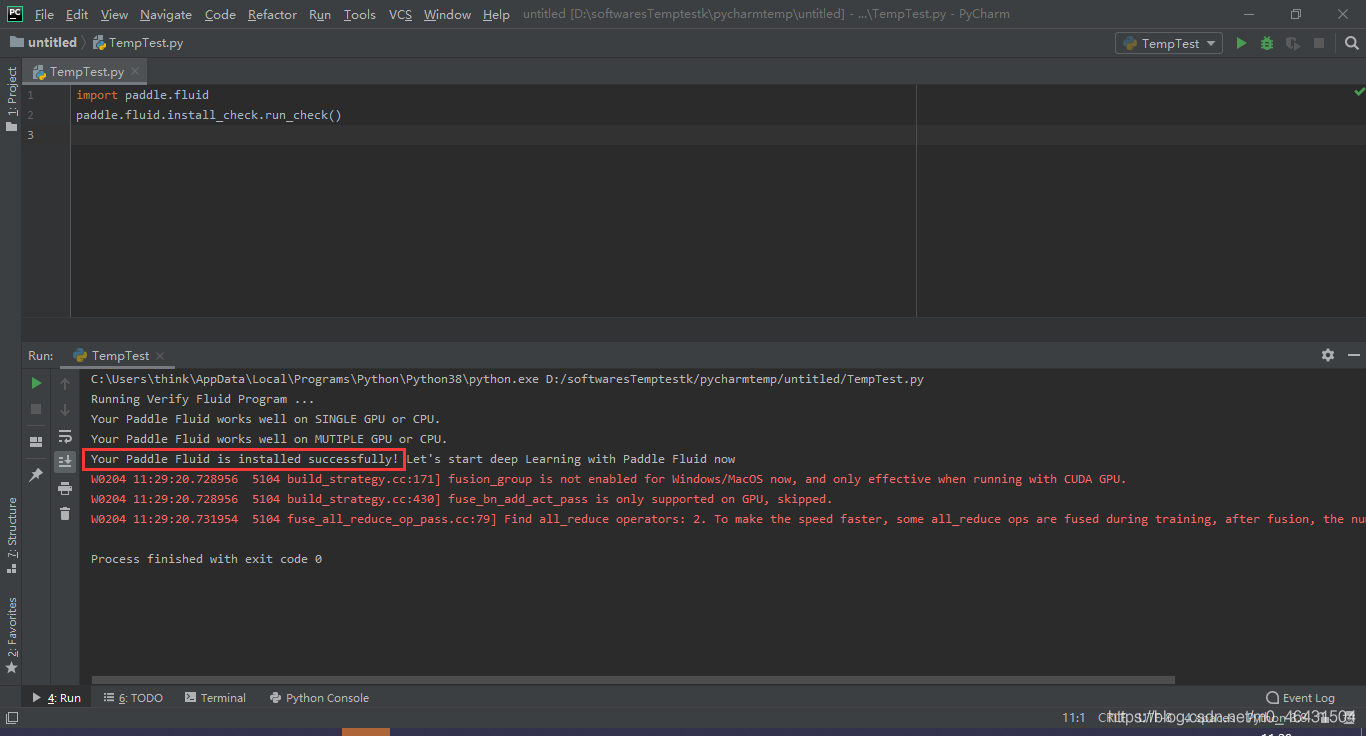Toggle scroll to end of console
The height and width of the screenshot is (736, 1366).
(65, 461)
